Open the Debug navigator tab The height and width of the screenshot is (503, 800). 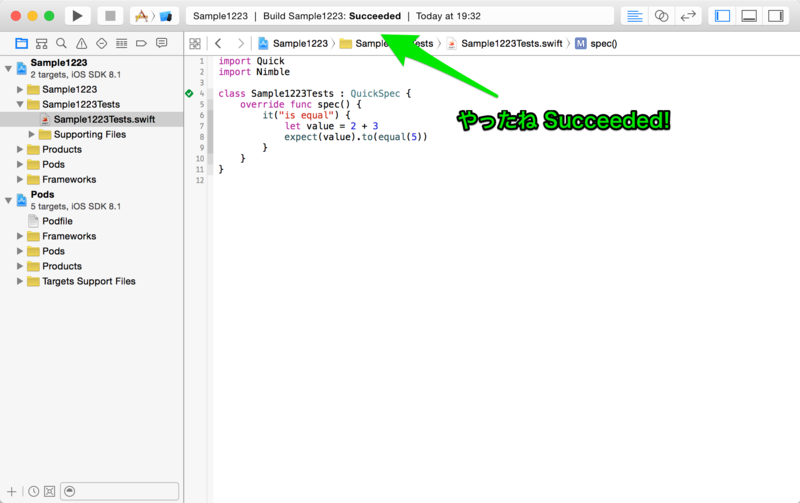pos(121,43)
